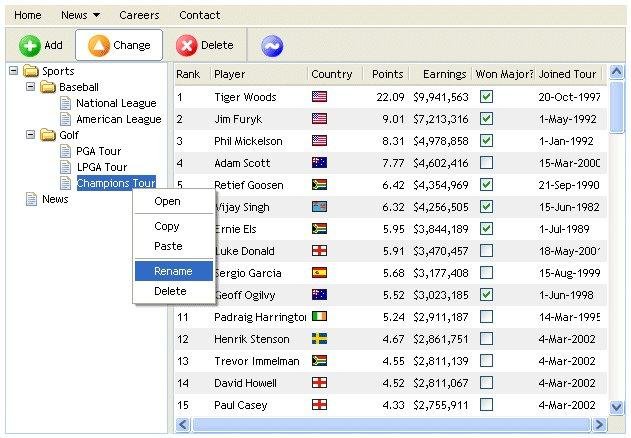Click the News document icon in tree
The width and height of the screenshot is (631, 438).
click(31, 199)
